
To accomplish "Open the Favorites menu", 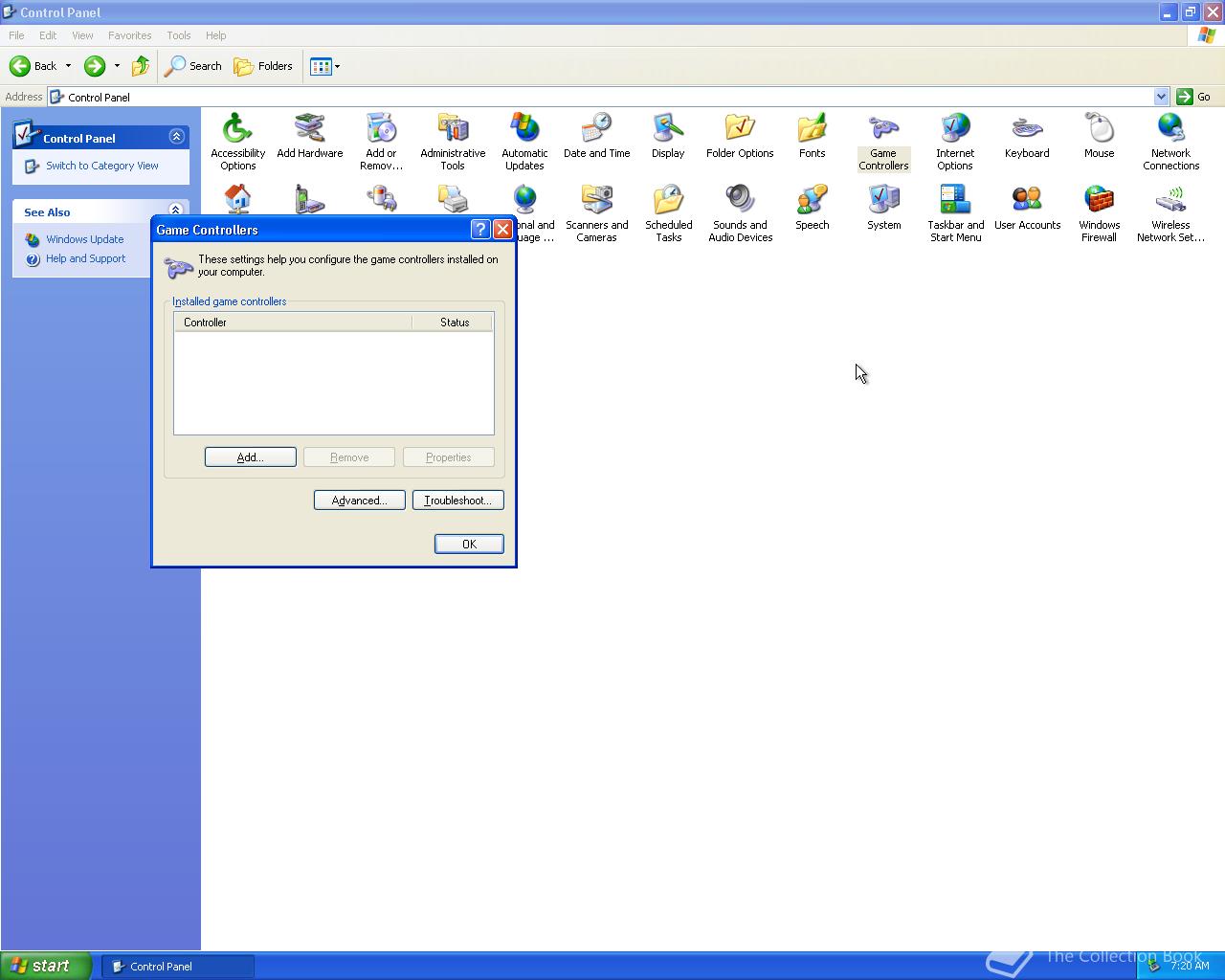I will (x=129, y=35).
